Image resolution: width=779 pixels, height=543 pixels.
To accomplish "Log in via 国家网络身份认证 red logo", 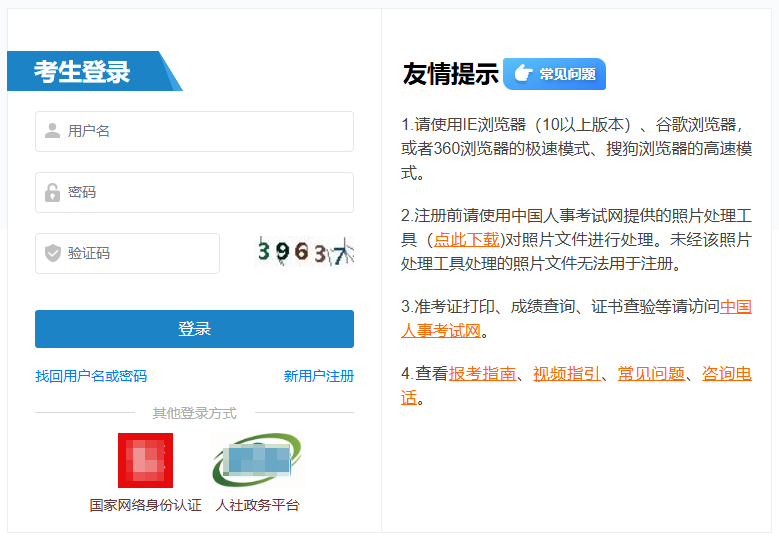I will [x=145, y=461].
